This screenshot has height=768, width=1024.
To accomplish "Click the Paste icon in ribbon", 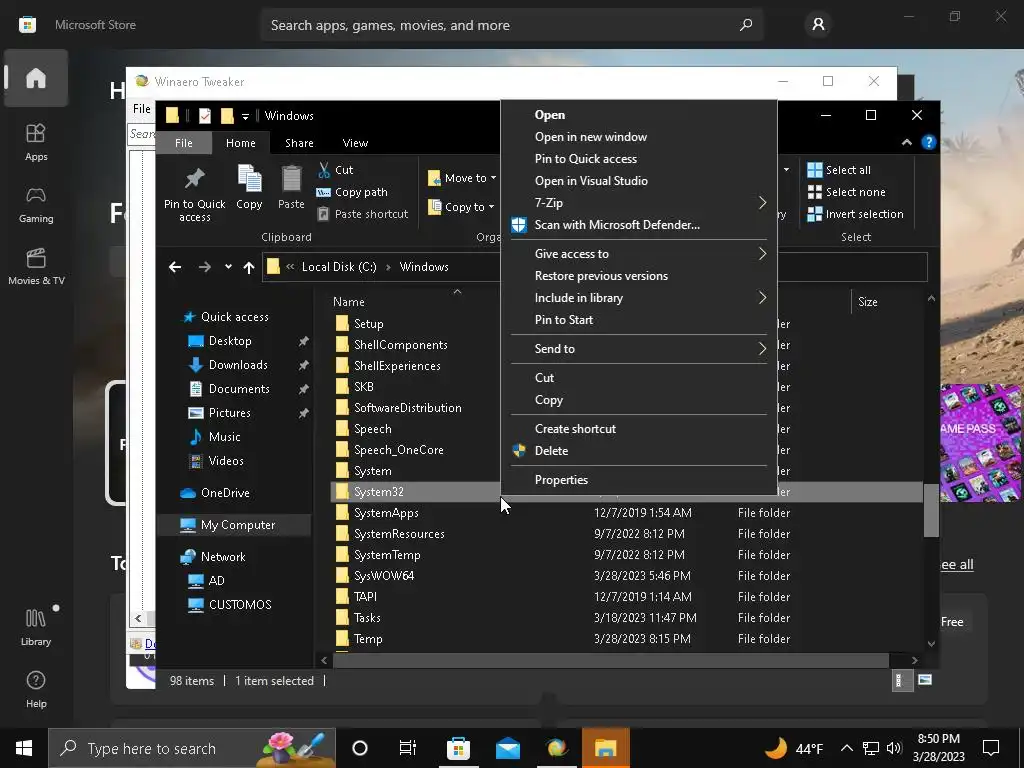I will pyautogui.click(x=291, y=179).
